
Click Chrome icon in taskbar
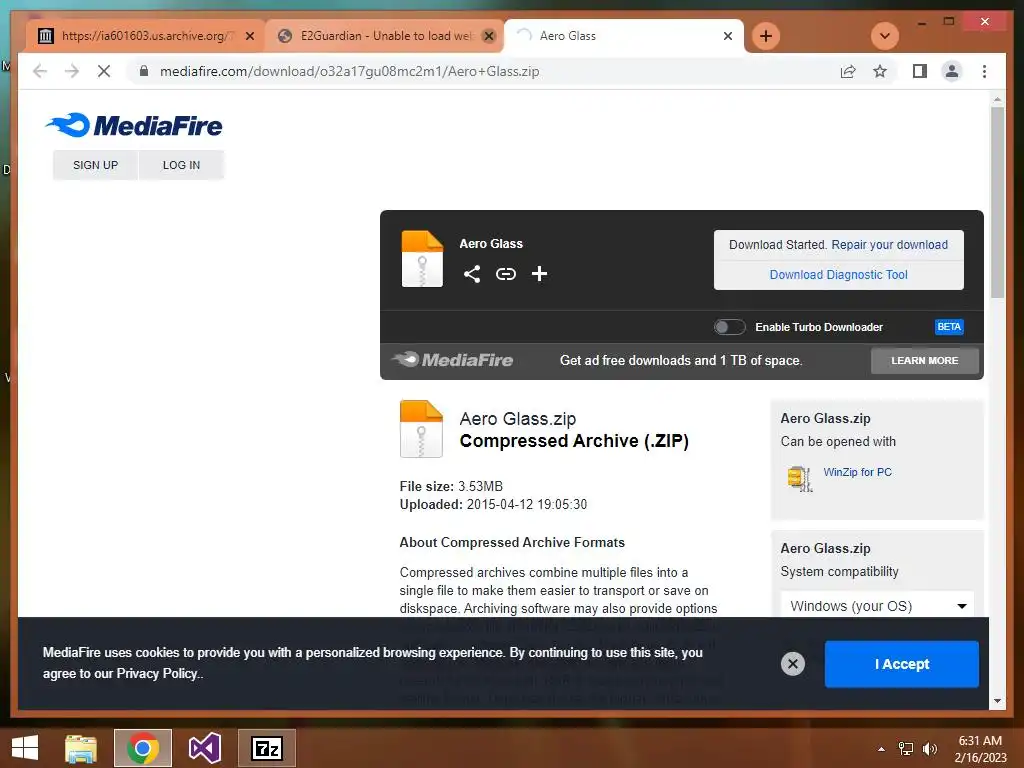(142, 748)
